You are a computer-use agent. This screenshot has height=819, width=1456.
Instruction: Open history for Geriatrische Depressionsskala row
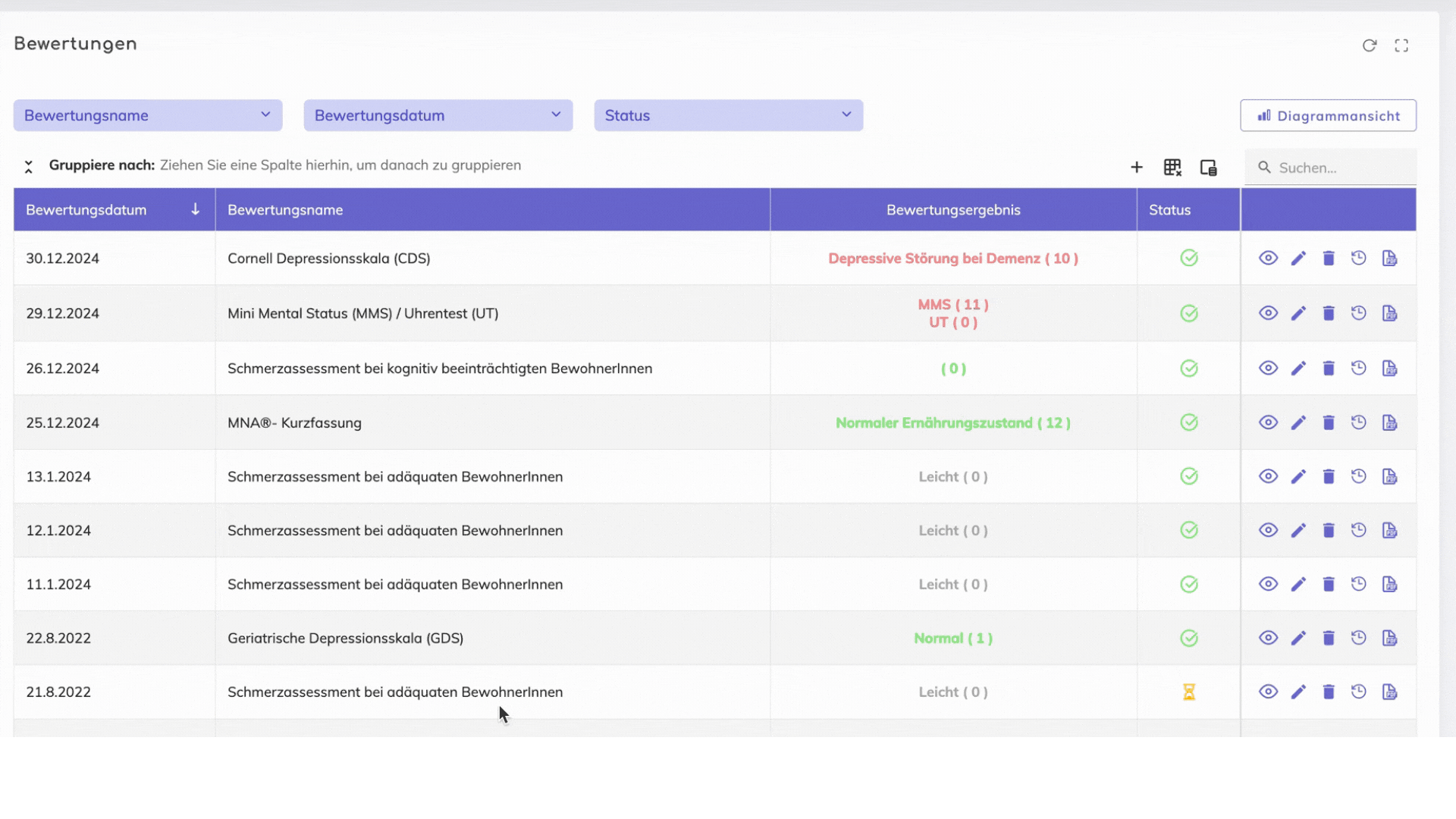click(1358, 639)
